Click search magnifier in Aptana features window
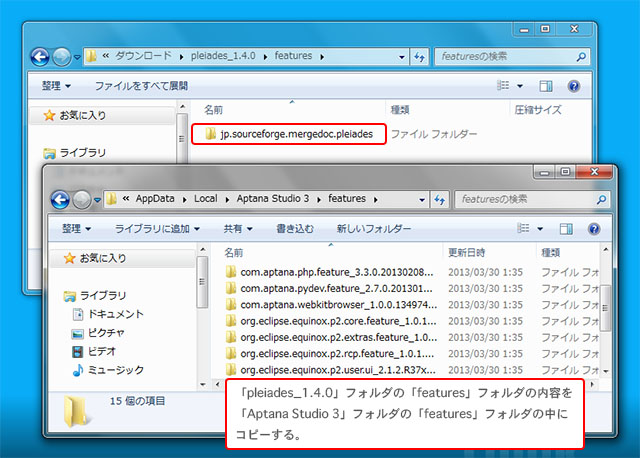This screenshot has height=458, width=640. [x=601, y=200]
